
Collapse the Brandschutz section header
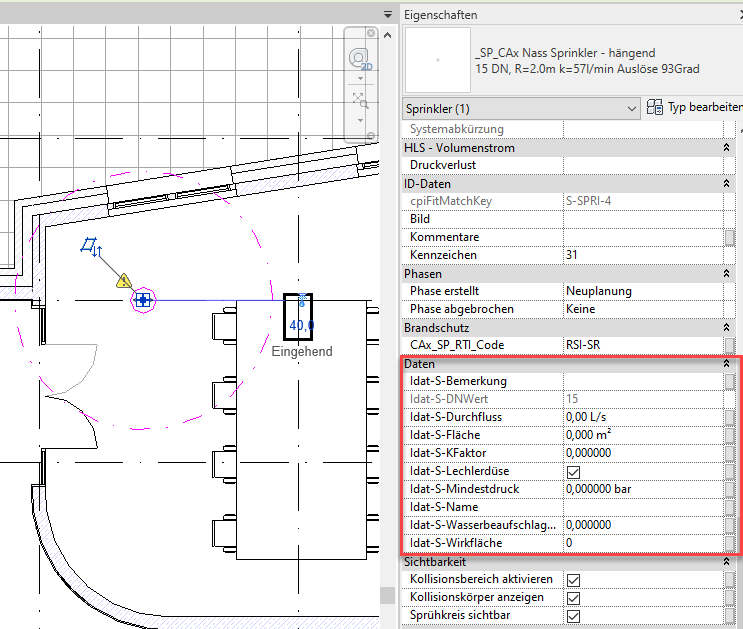click(725, 327)
